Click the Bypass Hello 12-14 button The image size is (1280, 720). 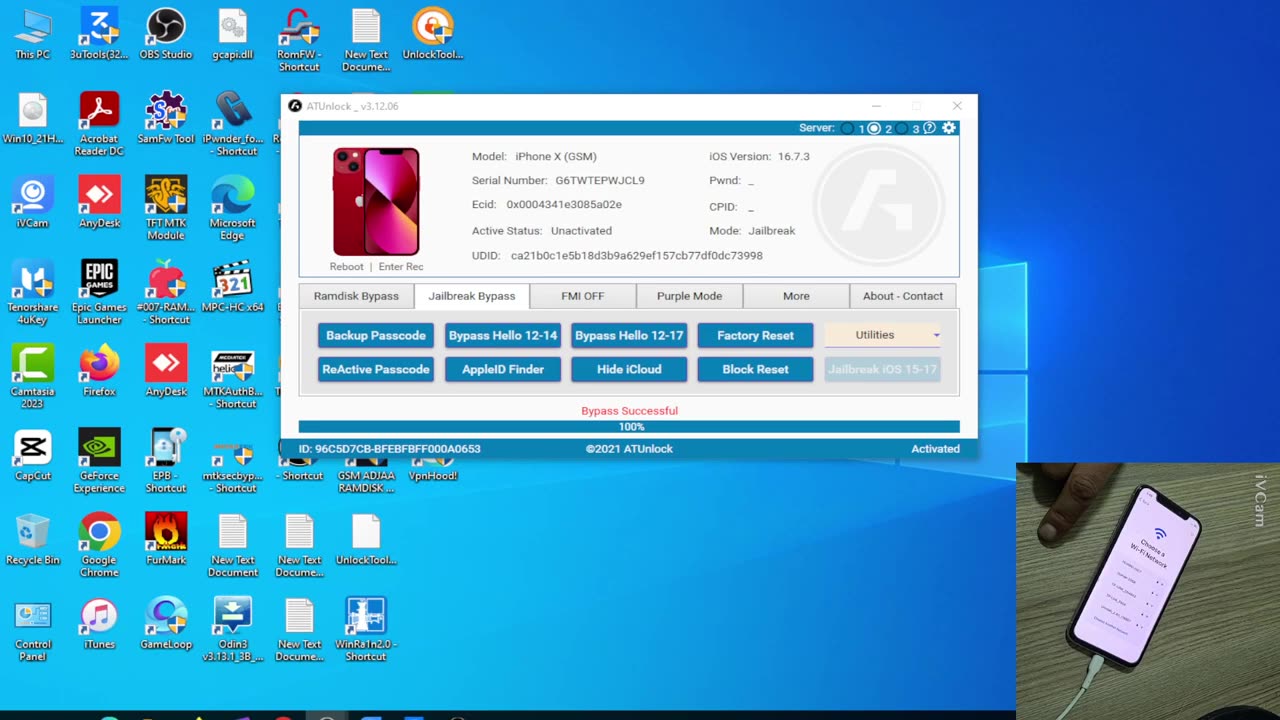pyautogui.click(x=503, y=335)
